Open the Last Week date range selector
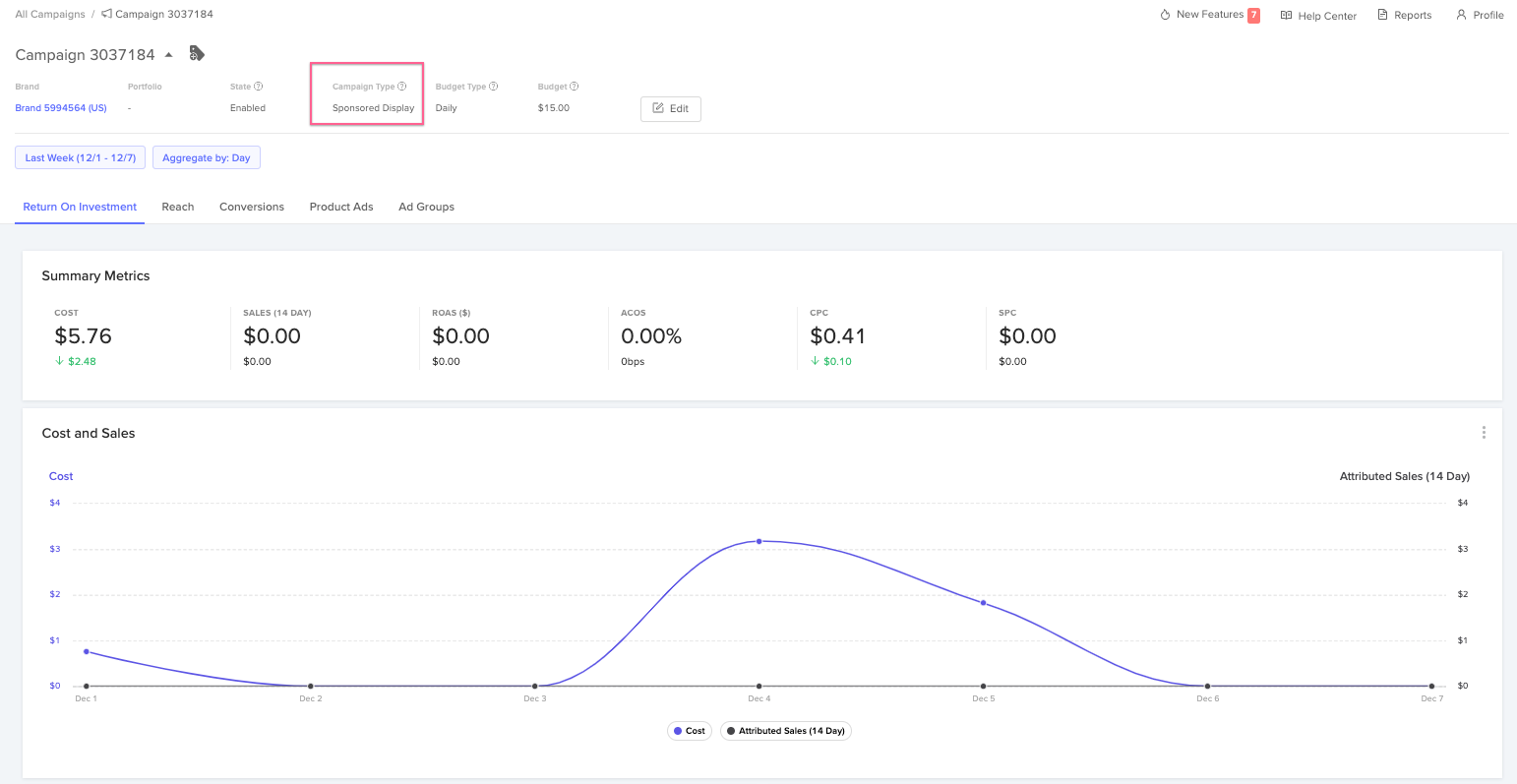Screen dimensions: 1517x784 click(80, 156)
